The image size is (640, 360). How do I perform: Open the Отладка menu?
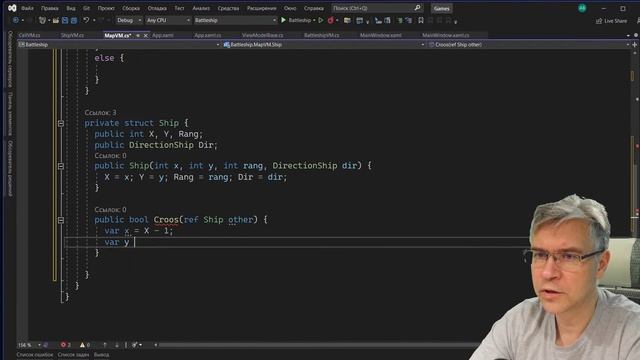[x=157, y=8]
